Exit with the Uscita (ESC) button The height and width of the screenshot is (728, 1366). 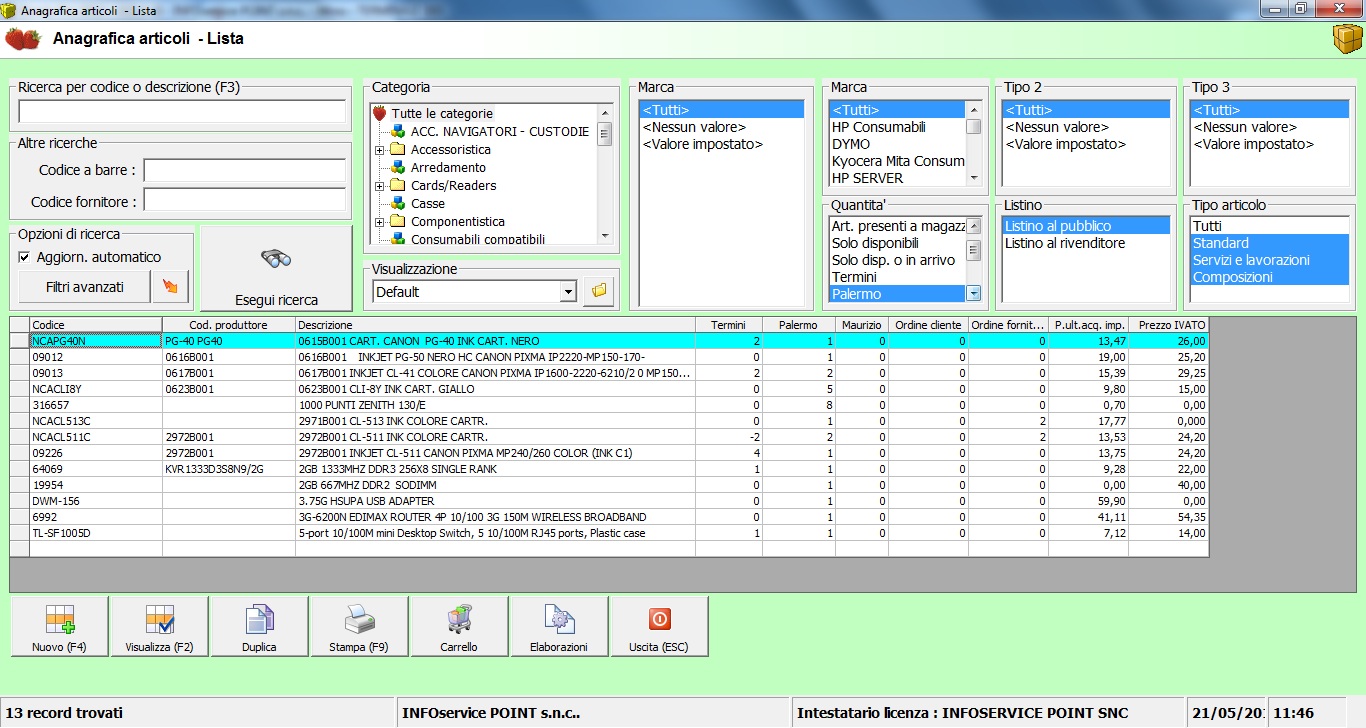pyautogui.click(x=659, y=627)
